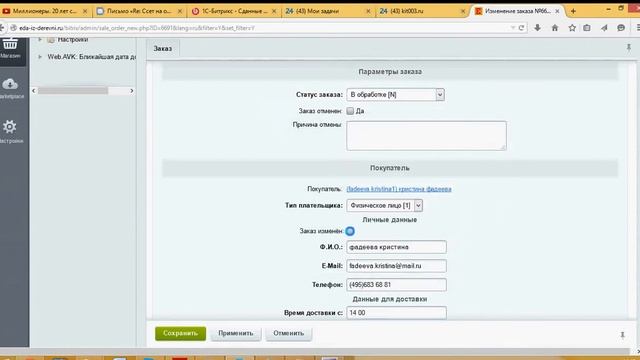The height and width of the screenshot is (360, 640).
Task: Click the browser back arrow button
Action: pos(2,28)
